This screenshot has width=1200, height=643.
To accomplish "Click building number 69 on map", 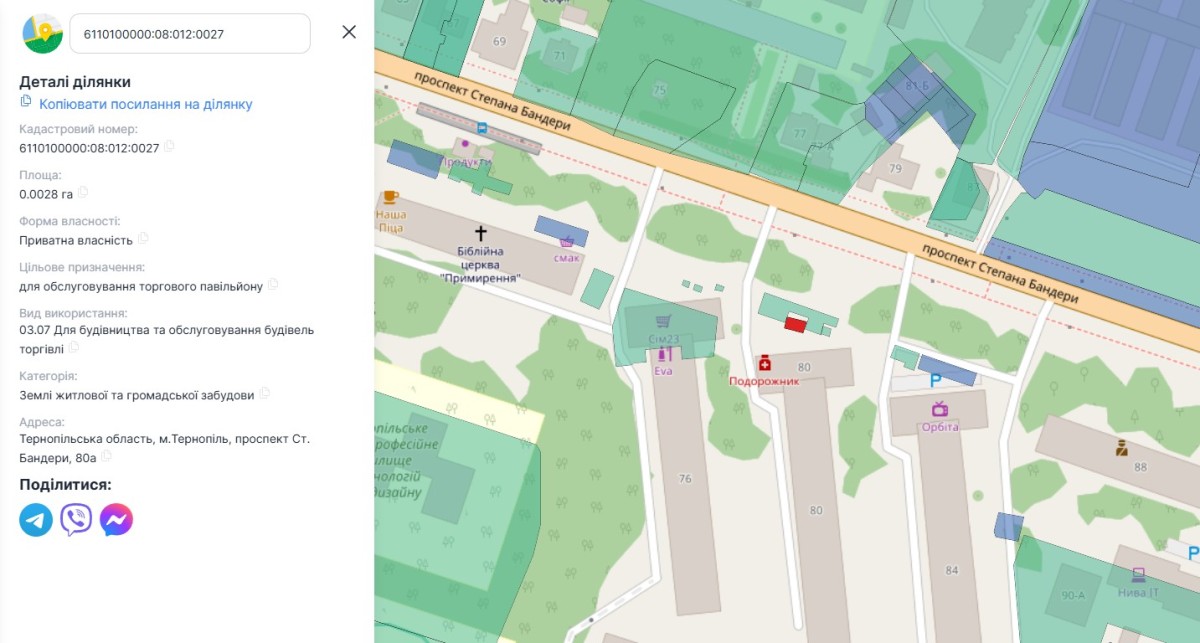I will [x=499, y=41].
